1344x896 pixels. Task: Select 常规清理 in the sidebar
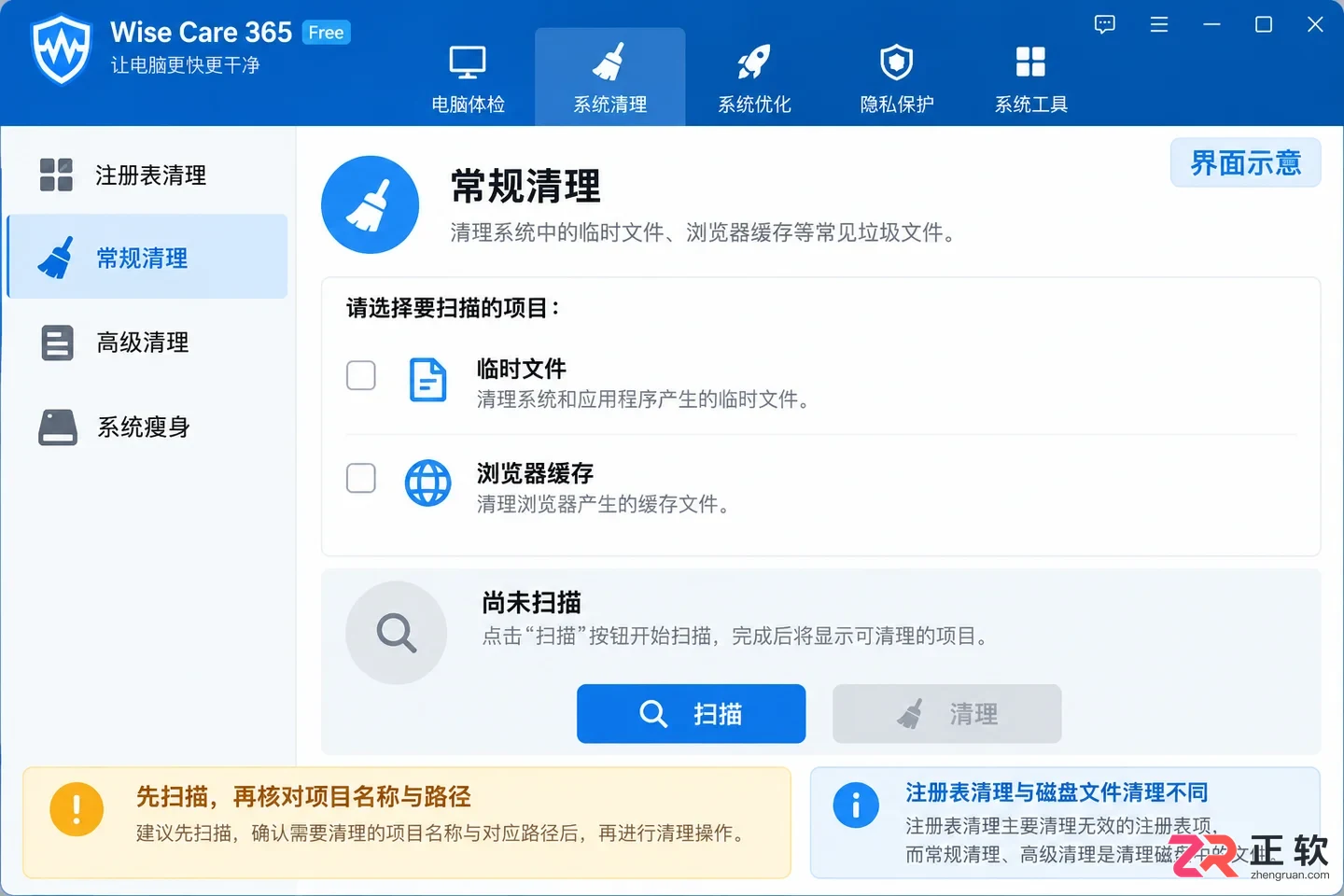point(147,257)
